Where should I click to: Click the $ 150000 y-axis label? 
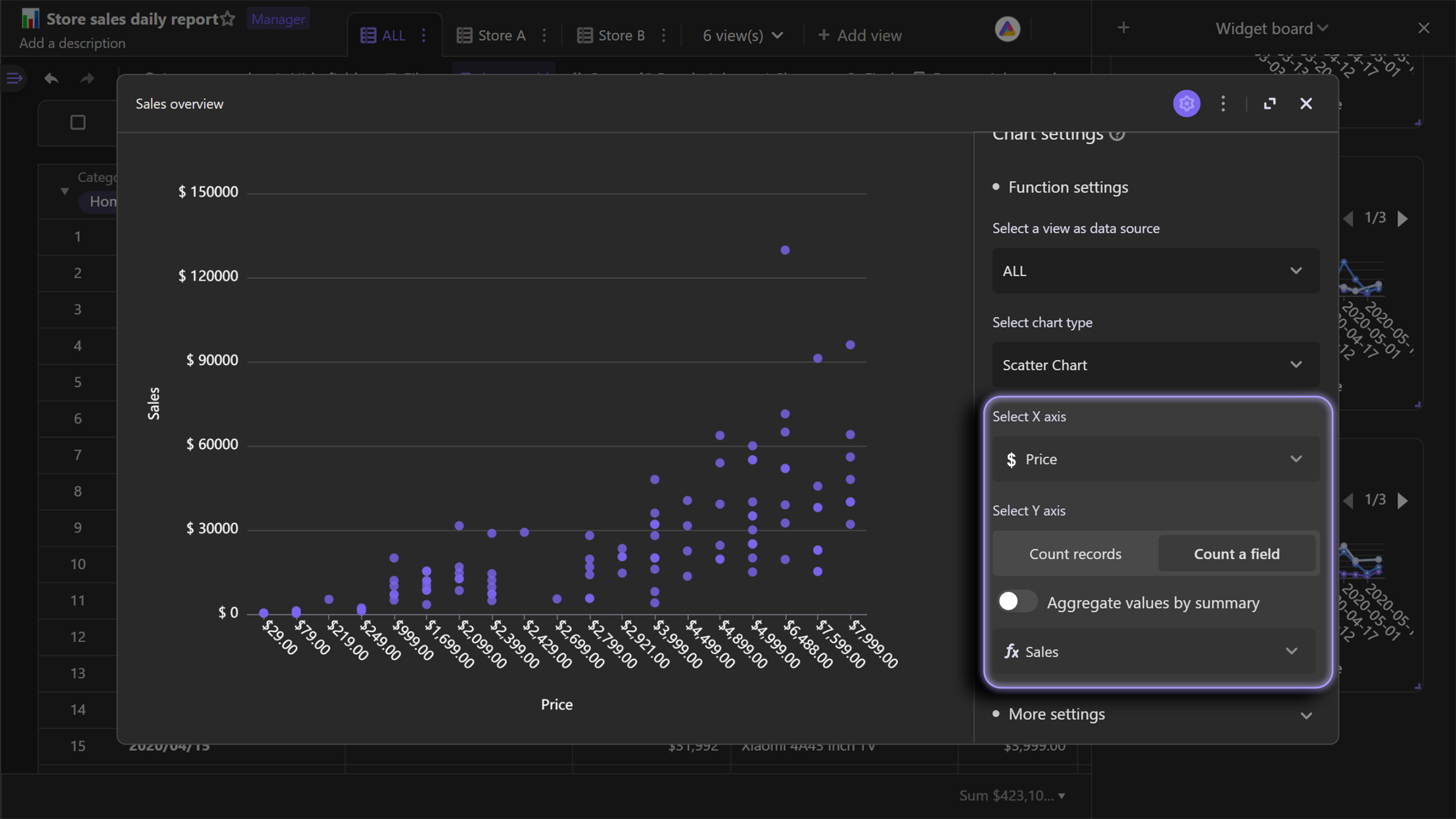(208, 192)
